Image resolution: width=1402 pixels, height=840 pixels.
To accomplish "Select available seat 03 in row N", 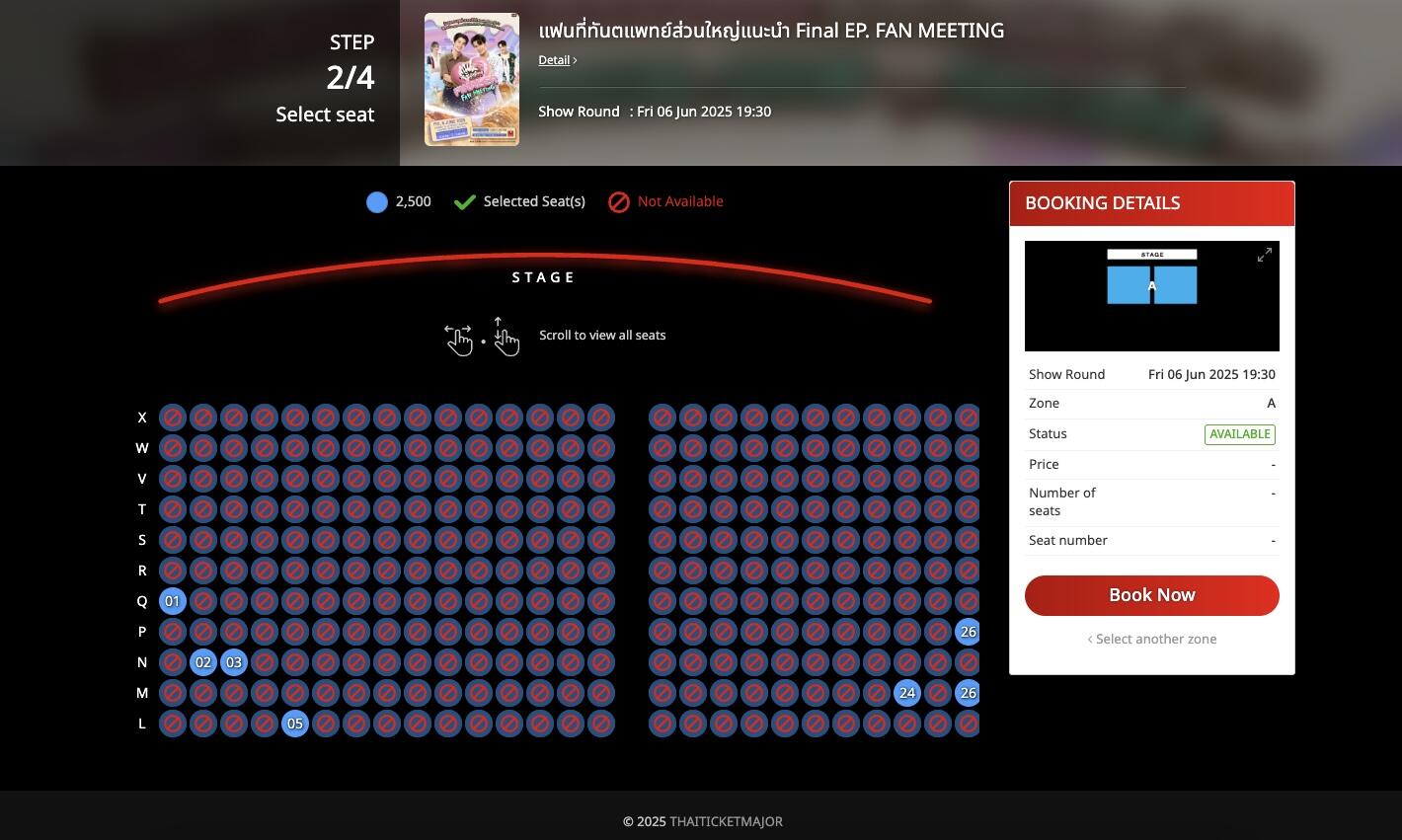I will [x=234, y=662].
